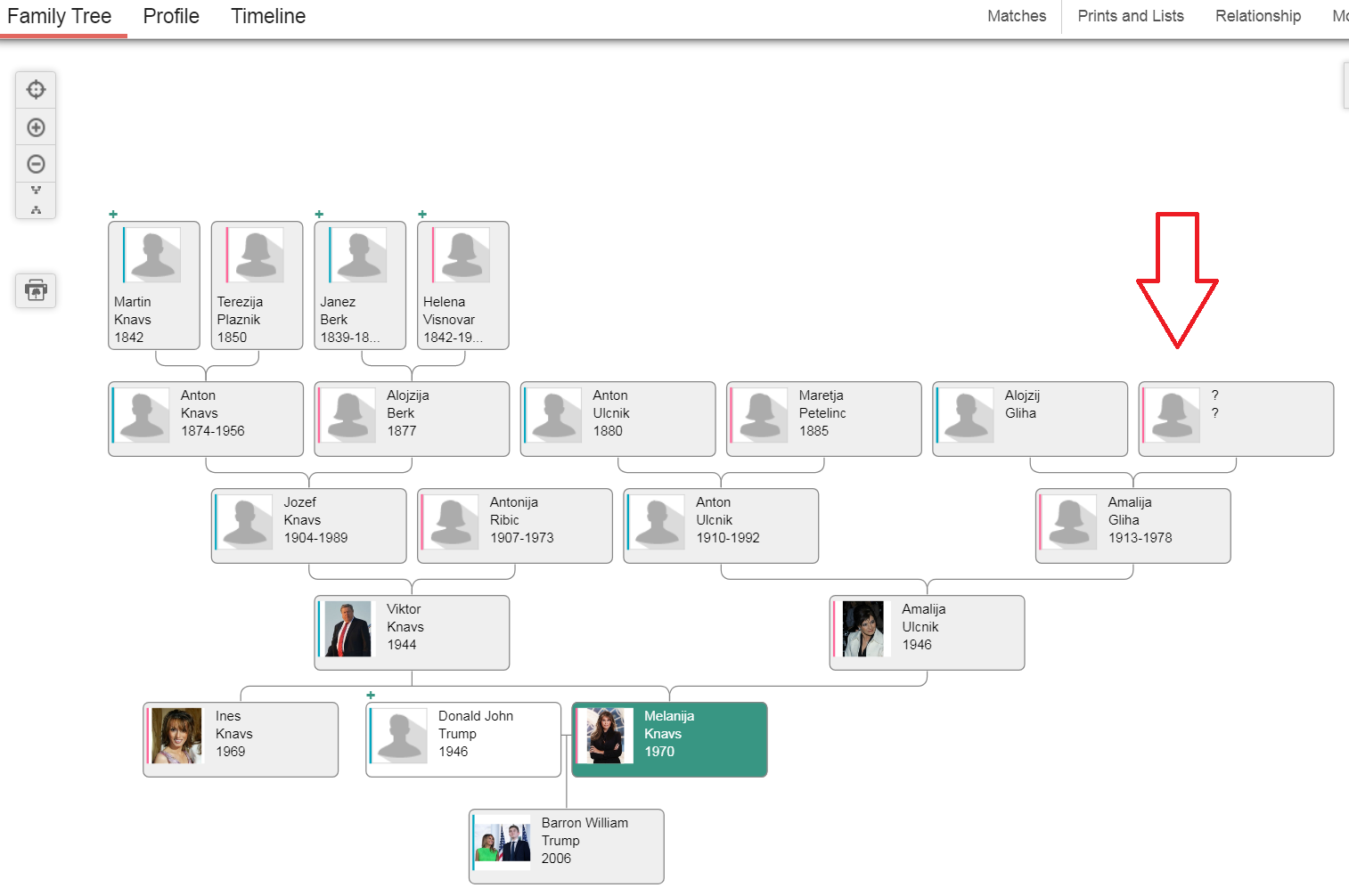
Task: Select the Anton Ulcnik 1880 card
Action: coord(617,419)
